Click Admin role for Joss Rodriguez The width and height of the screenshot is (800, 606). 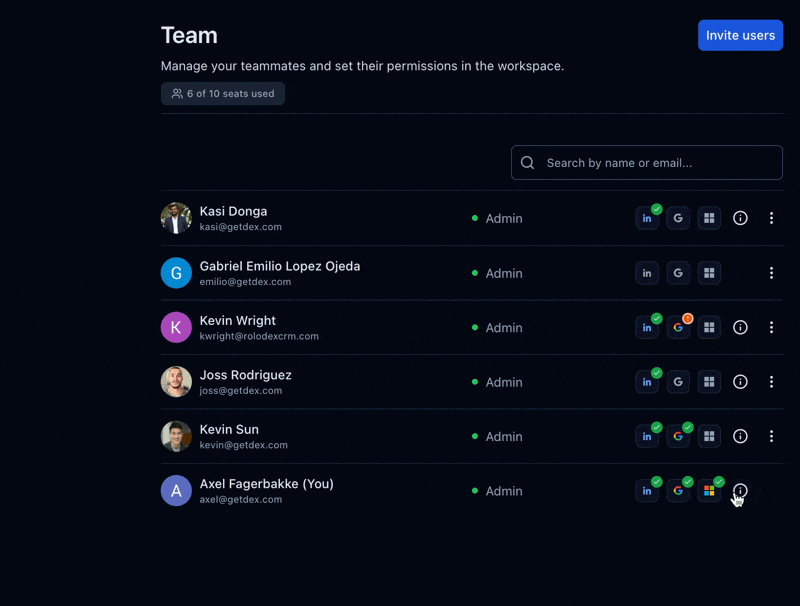[x=504, y=382]
